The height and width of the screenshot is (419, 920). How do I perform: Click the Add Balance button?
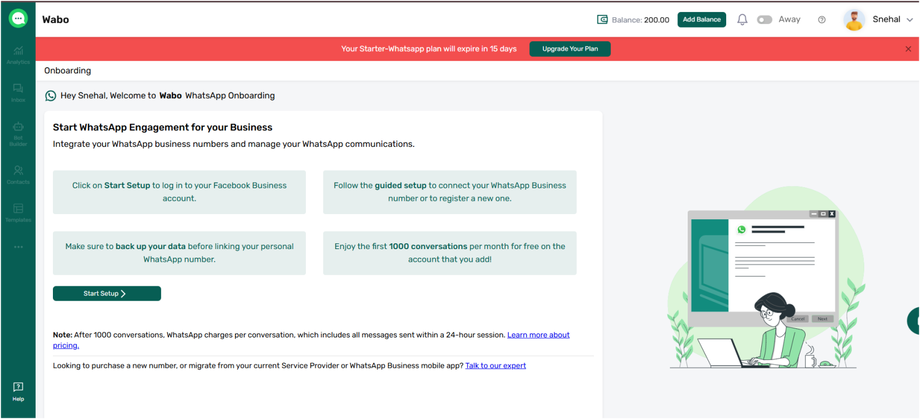701,20
